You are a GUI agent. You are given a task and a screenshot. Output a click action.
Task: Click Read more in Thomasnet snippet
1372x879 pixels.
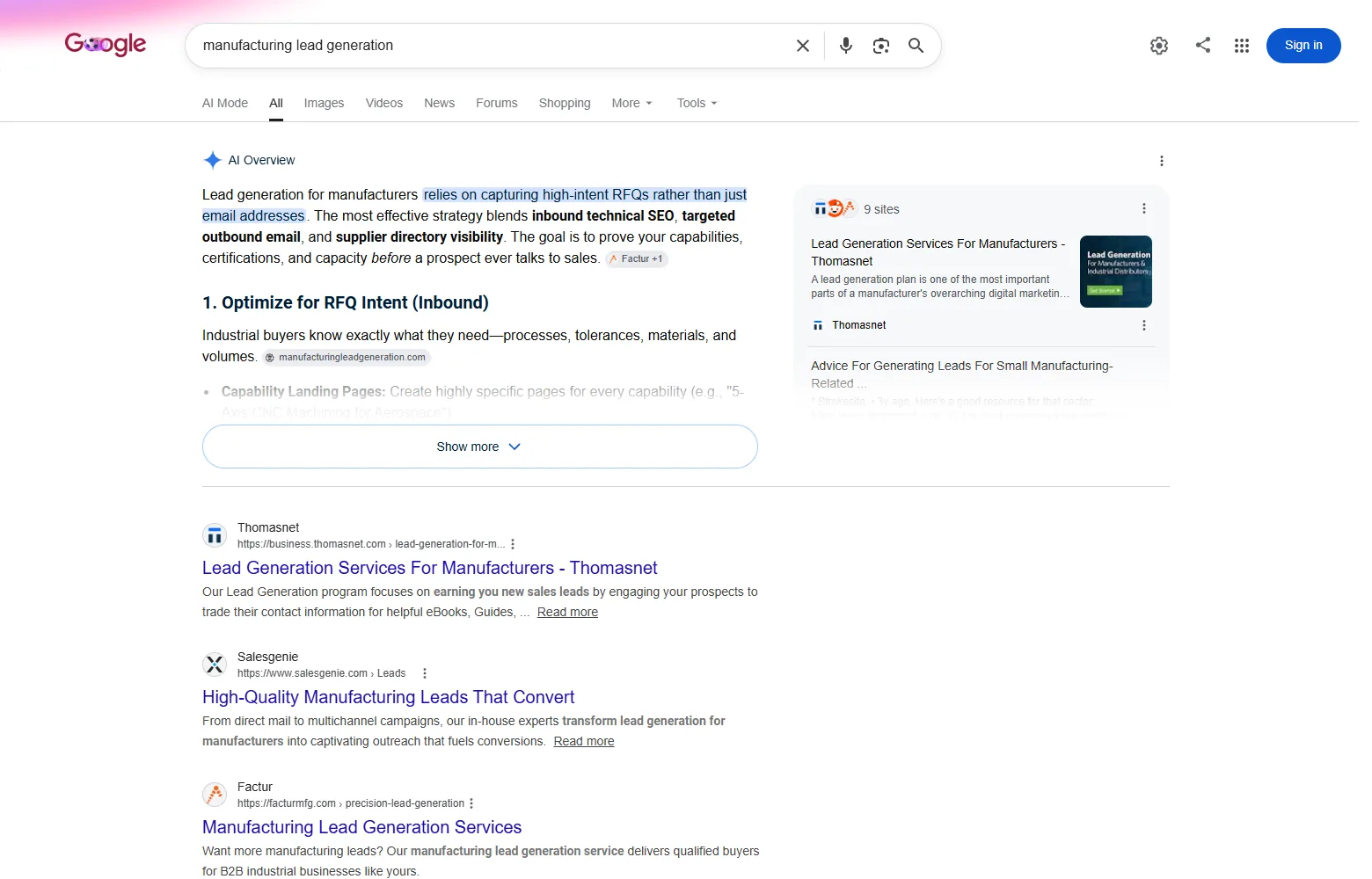point(567,612)
